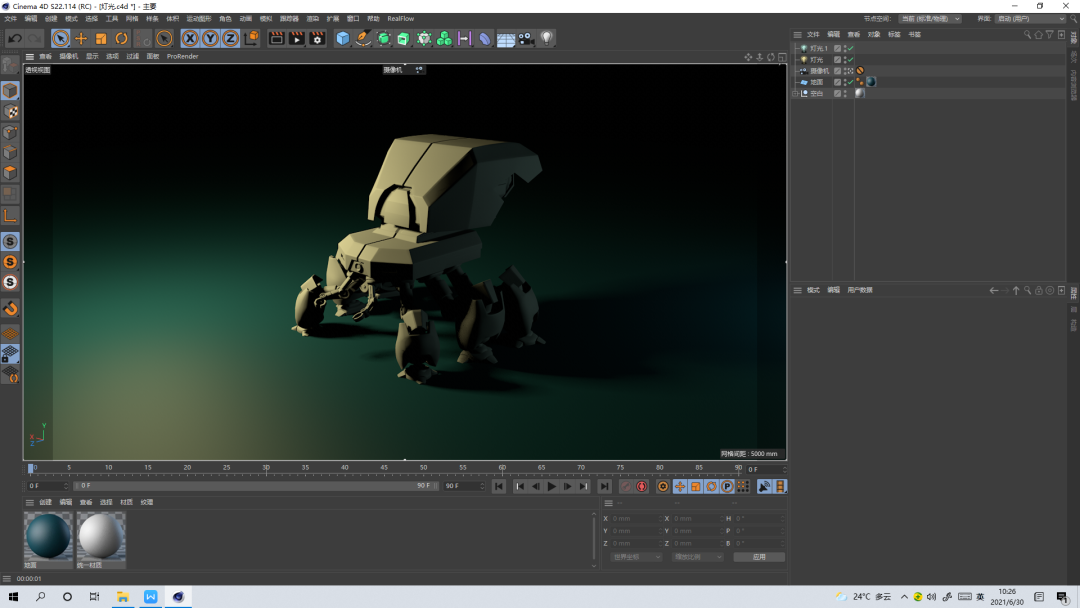Play the animation forward
This screenshot has width=1080, height=608.
pyautogui.click(x=552, y=487)
